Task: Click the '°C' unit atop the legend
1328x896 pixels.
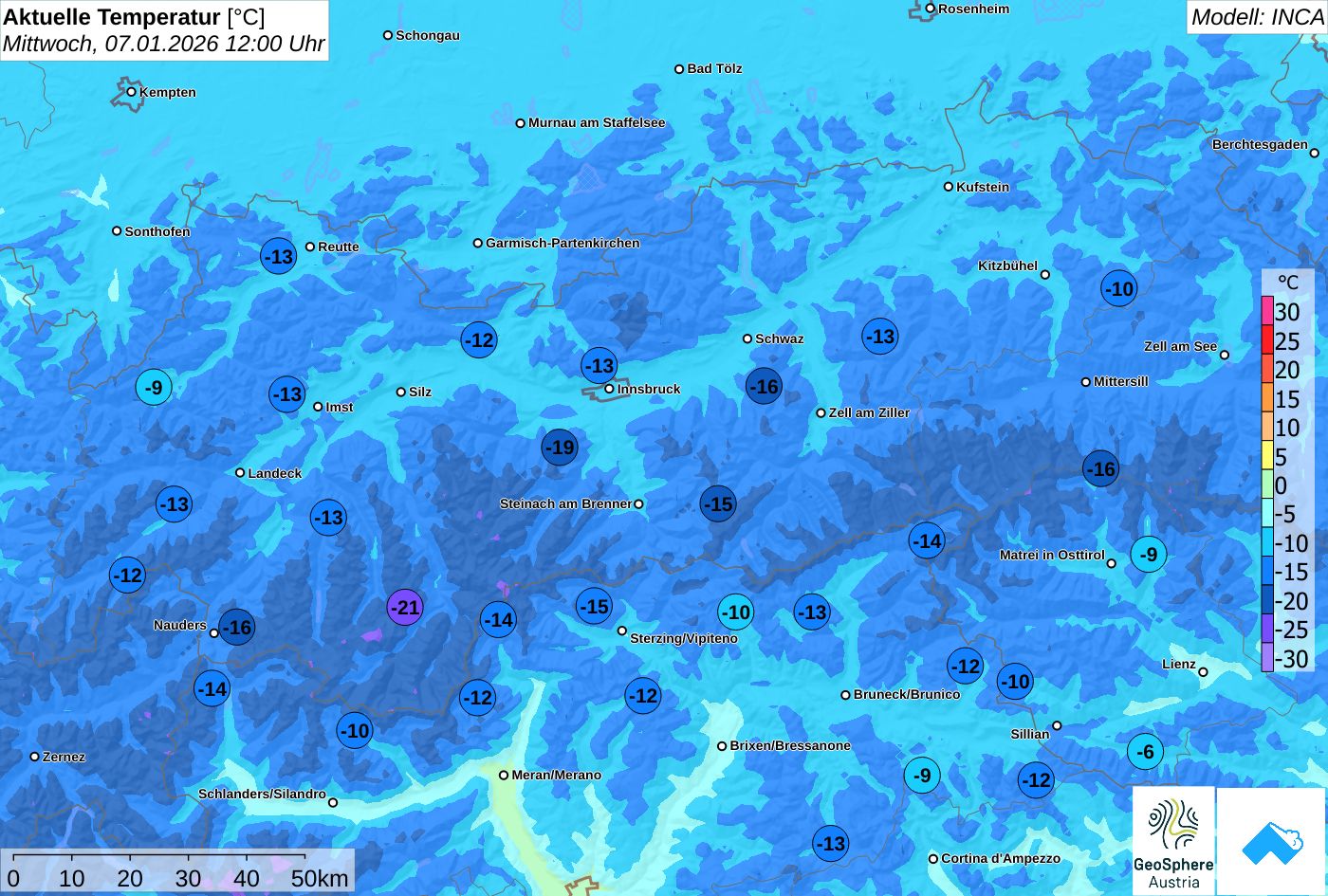Action: pos(1287,283)
